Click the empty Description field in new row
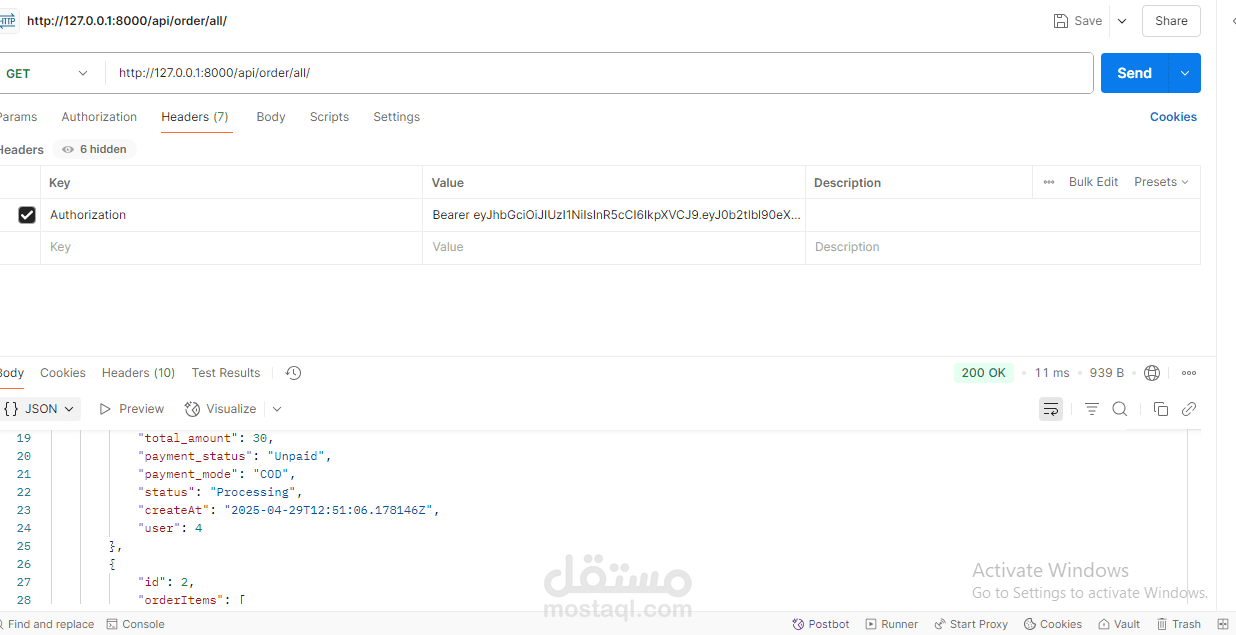Screen dimensions: 1236x635 [1003, 247]
